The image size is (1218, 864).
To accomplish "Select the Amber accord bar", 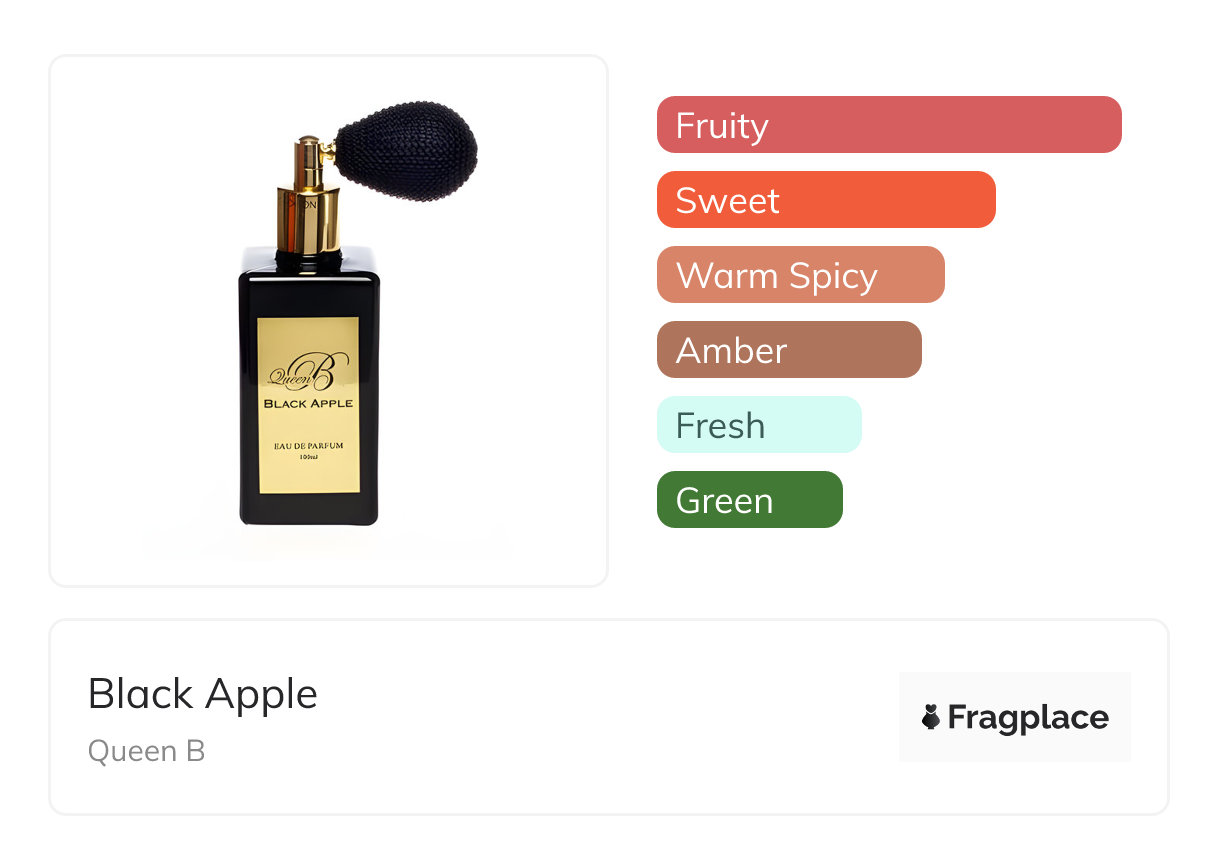I will 789,350.
